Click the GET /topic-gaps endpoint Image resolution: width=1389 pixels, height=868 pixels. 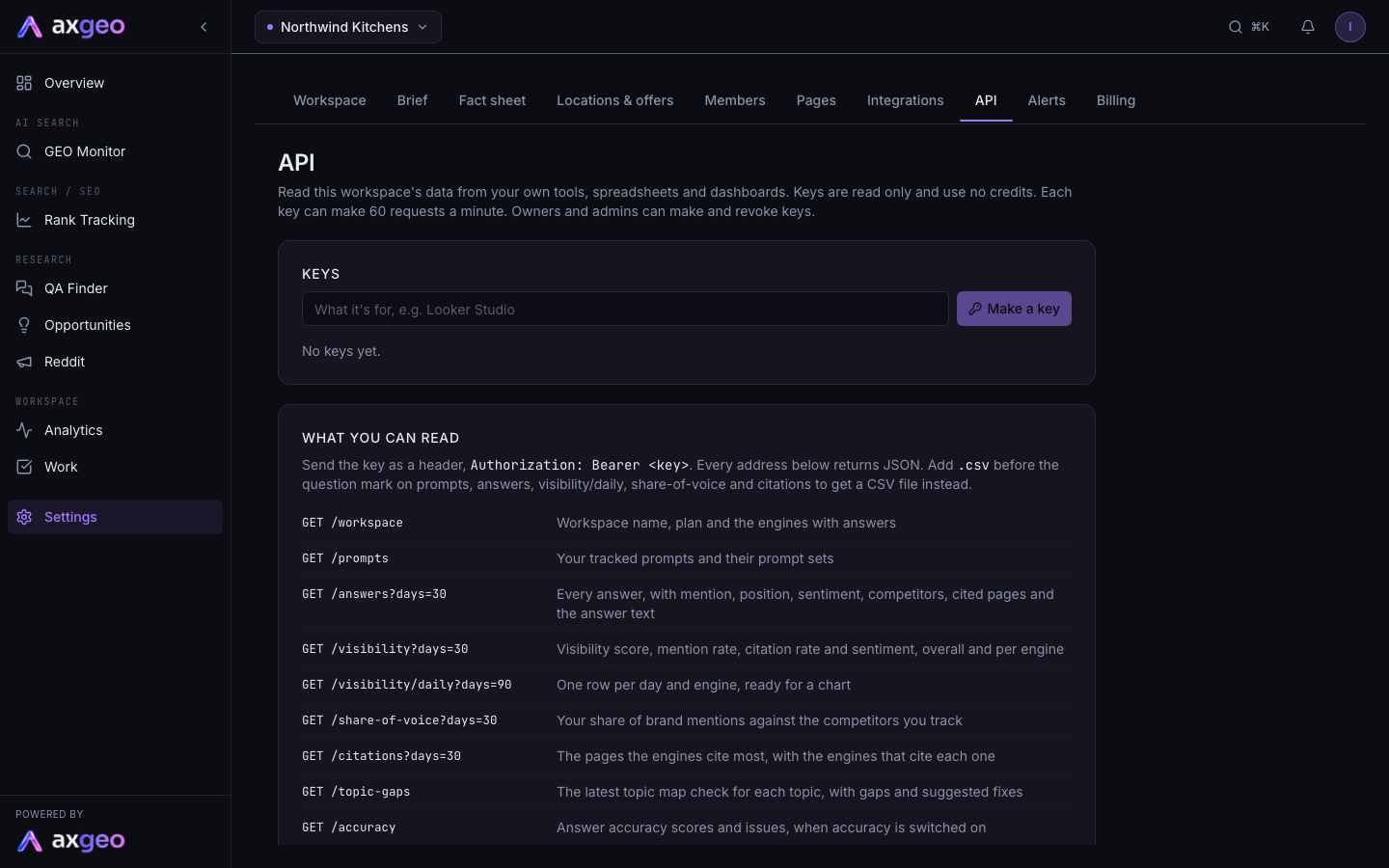356,792
